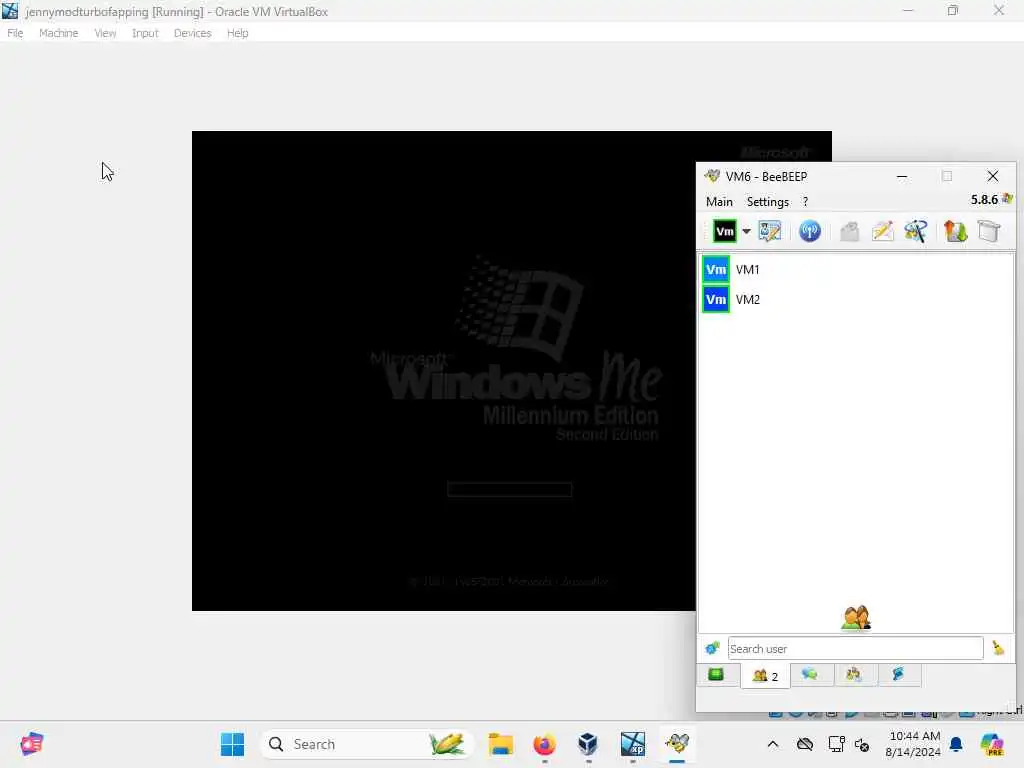Image resolution: width=1024 pixels, height=768 pixels.
Task: Open the ? help menu in BeeBEEP
Action: [805, 202]
